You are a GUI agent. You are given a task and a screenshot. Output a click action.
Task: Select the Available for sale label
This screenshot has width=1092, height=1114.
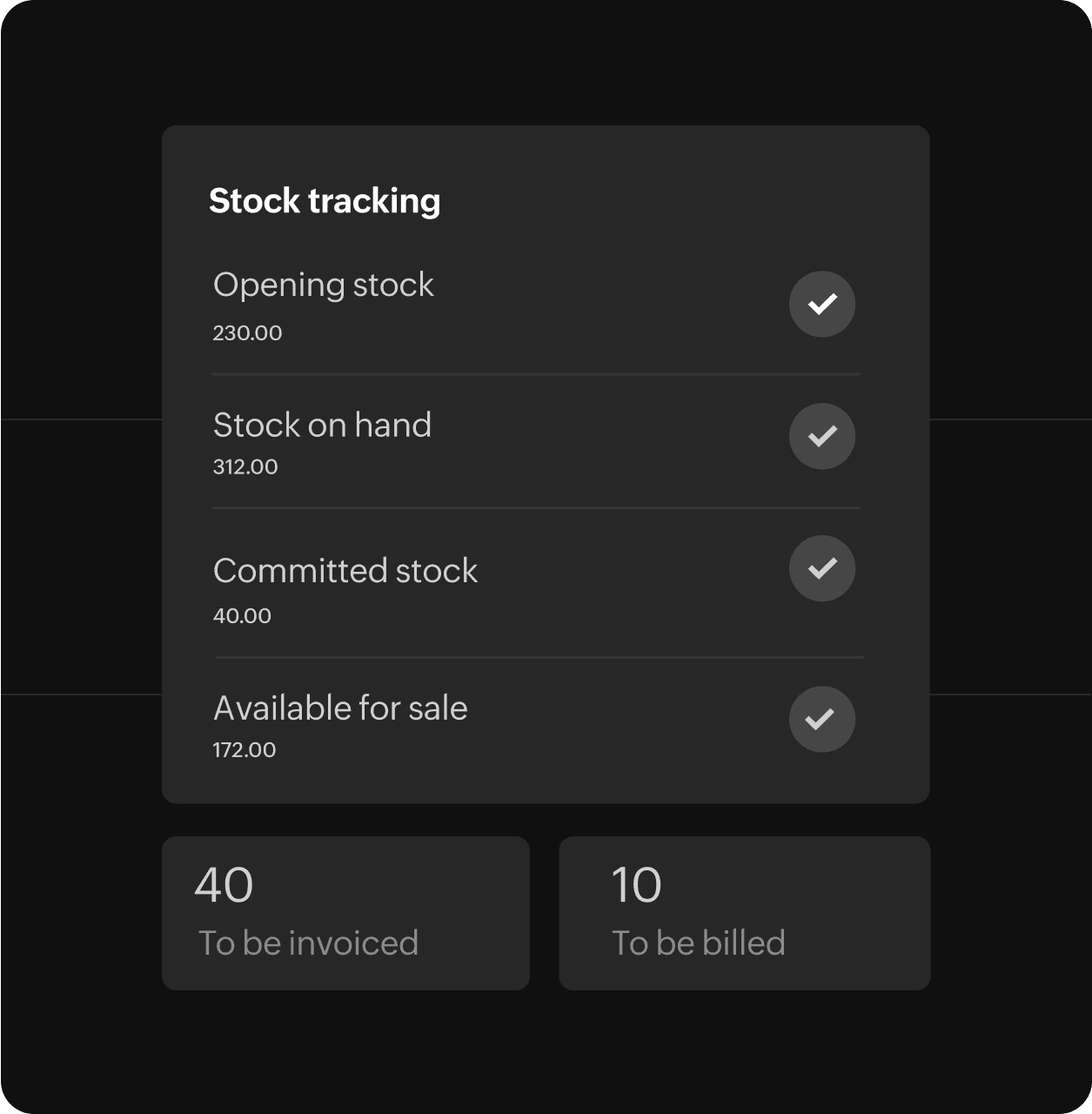340,708
